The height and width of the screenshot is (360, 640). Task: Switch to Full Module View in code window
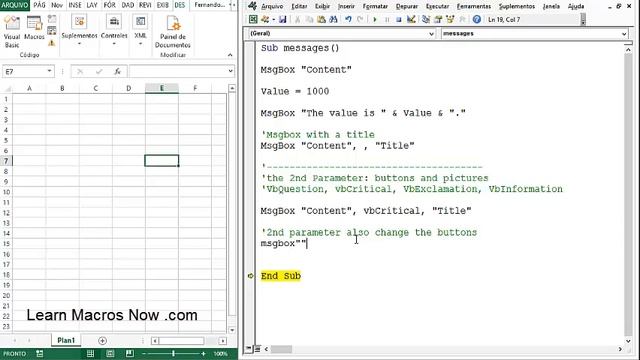click(258, 349)
